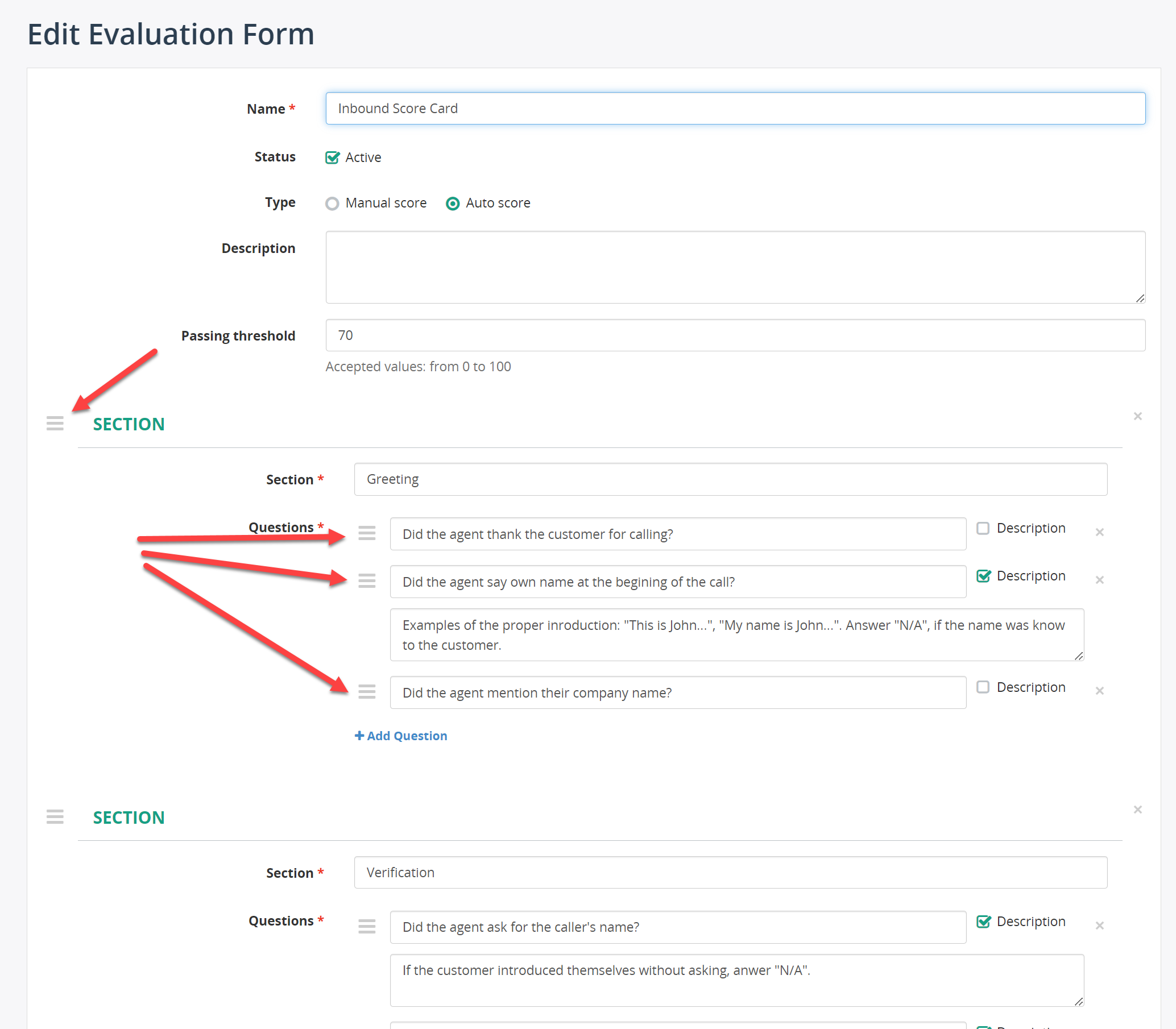The height and width of the screenshot is (1029, 1176).
Task: Click the remove icon on first question
Action: pyautogui.click(x=1100, y=532)
